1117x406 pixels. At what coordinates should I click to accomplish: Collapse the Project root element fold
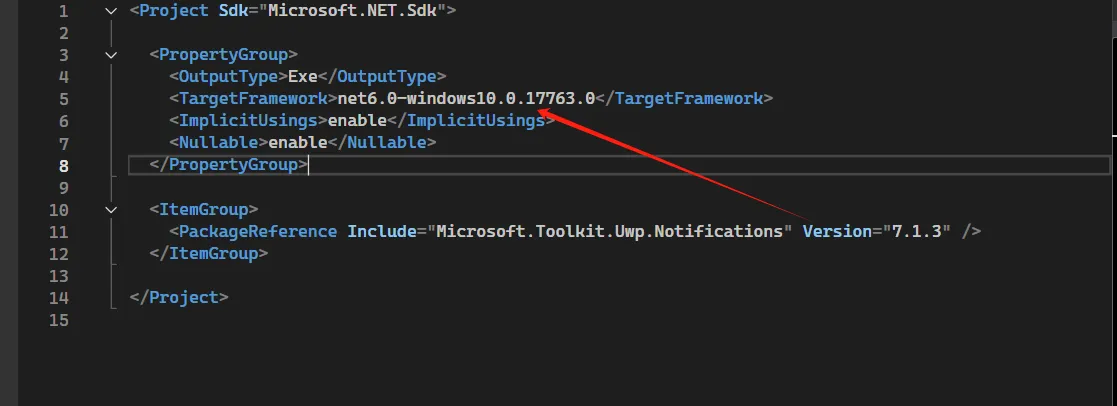(x=110, y=11)
